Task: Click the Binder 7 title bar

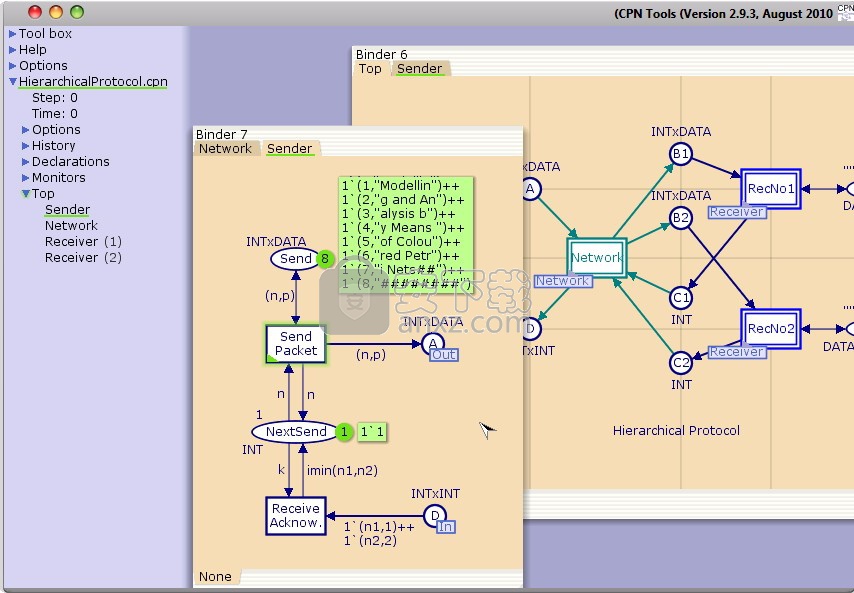Action: pyautogui.click(x=358, y=134)
